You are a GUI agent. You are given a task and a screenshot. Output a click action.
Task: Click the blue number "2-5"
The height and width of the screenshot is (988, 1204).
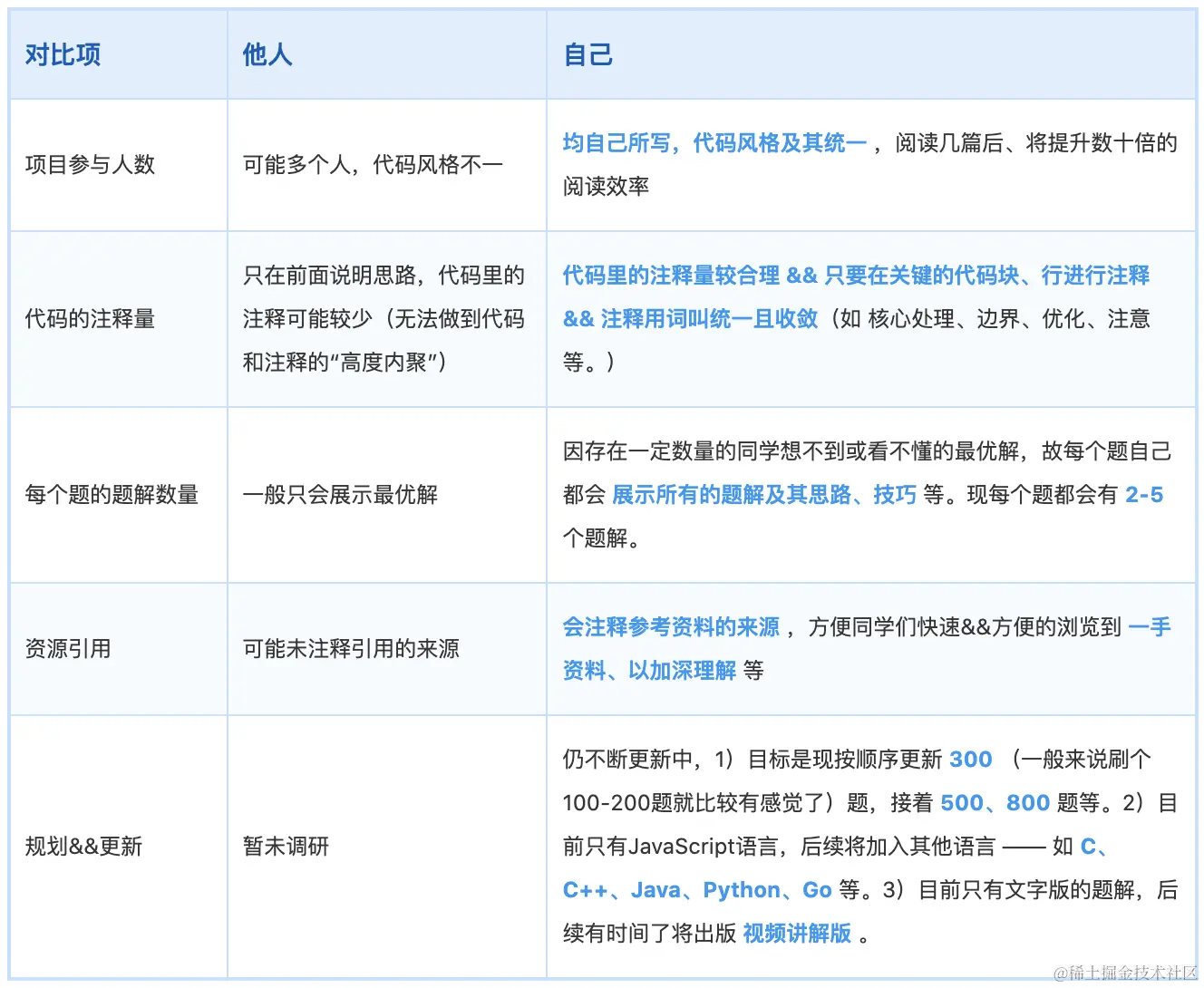pyautogui.click(x=1143, y=495)
